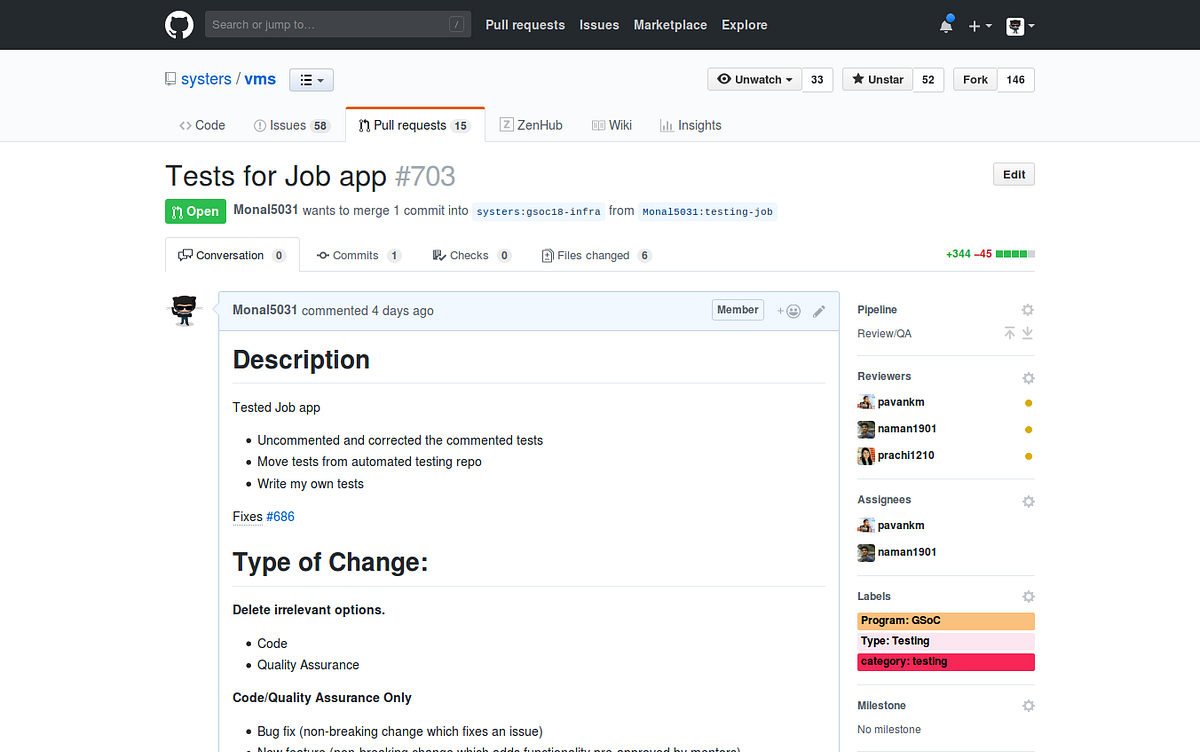Expand the list dropdown beside vms
1200x752 pixels.
pyautogui.click(x=311, y=80)
